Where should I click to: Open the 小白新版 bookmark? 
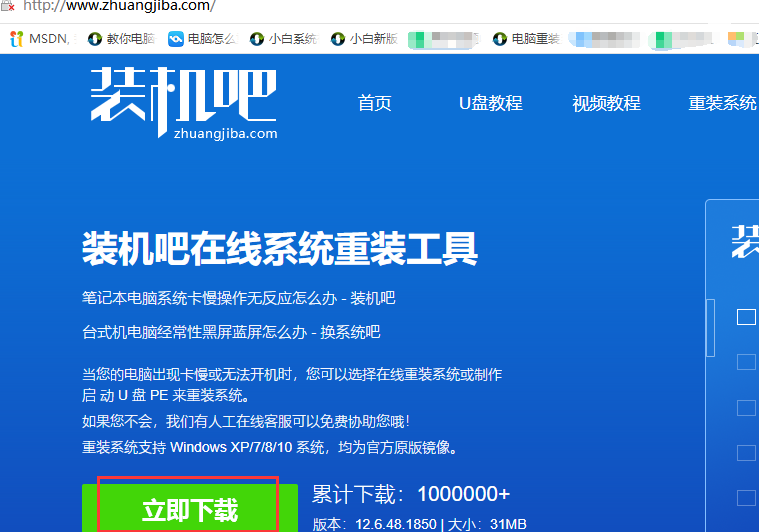pyautogui.click(x=364, y=39)
